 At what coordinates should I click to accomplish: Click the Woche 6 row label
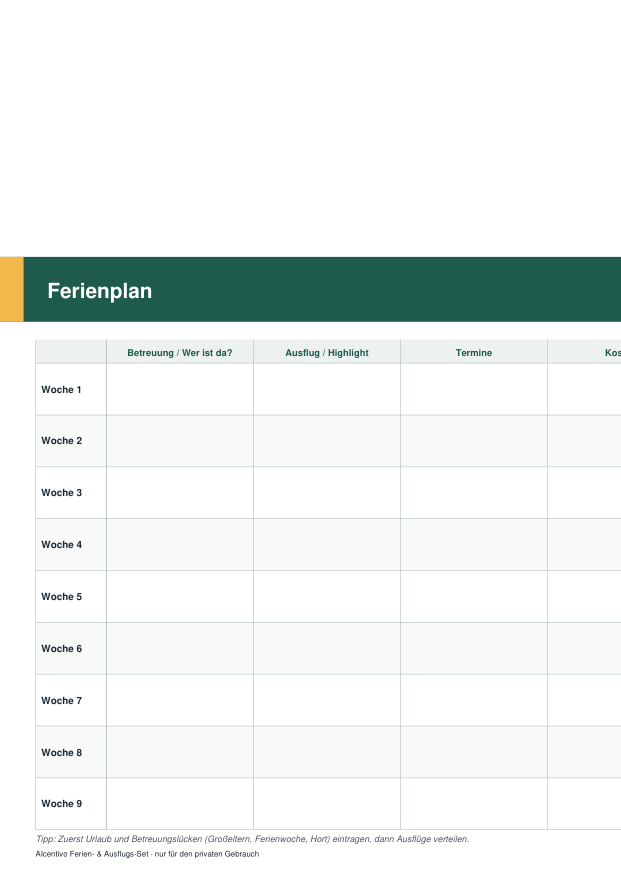click(x=62, y=649)
